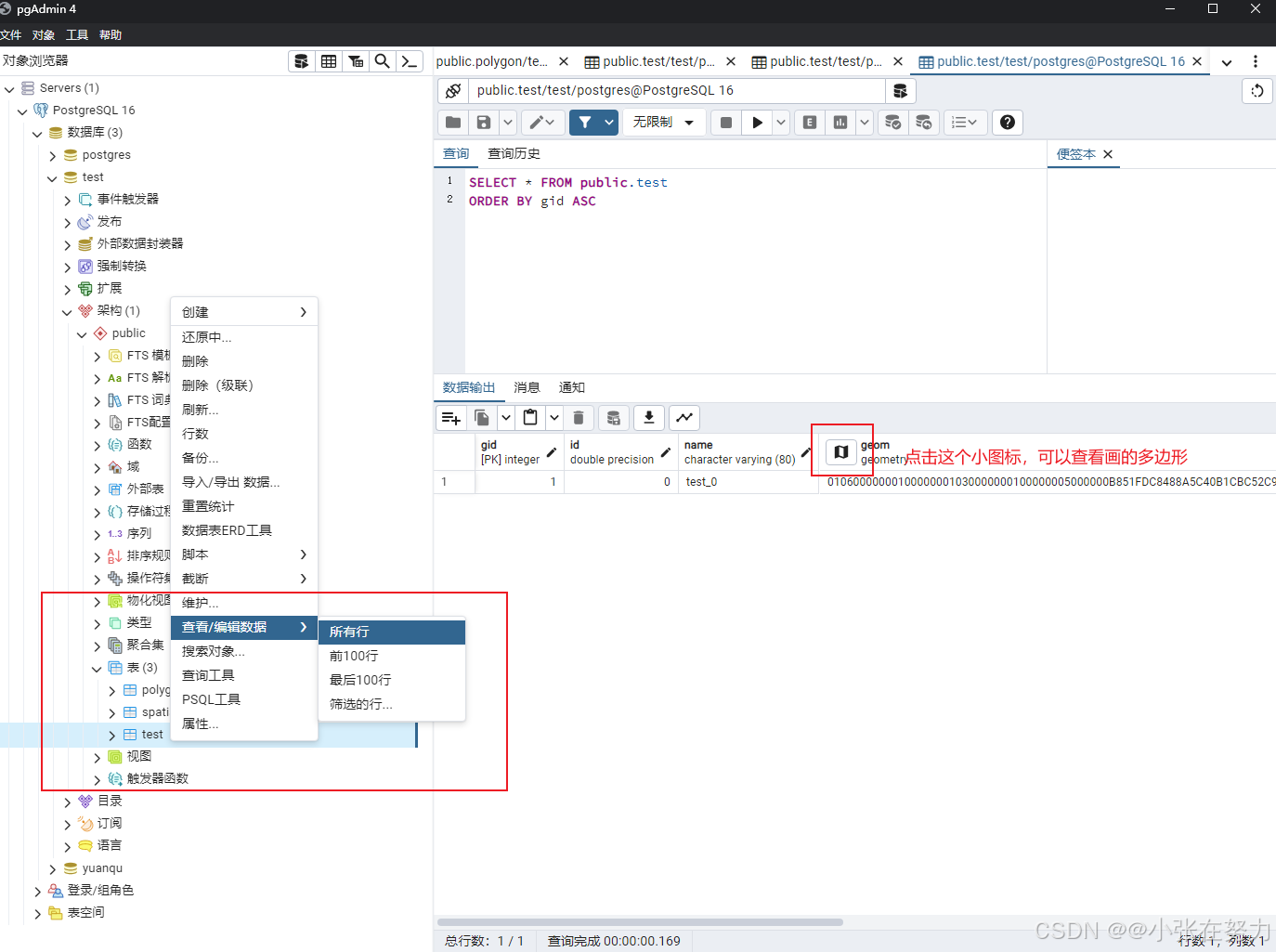The width and height of the screenshot is (1276, 952).
Task: Select the 触发器函数 tree item
Action: 157,778
